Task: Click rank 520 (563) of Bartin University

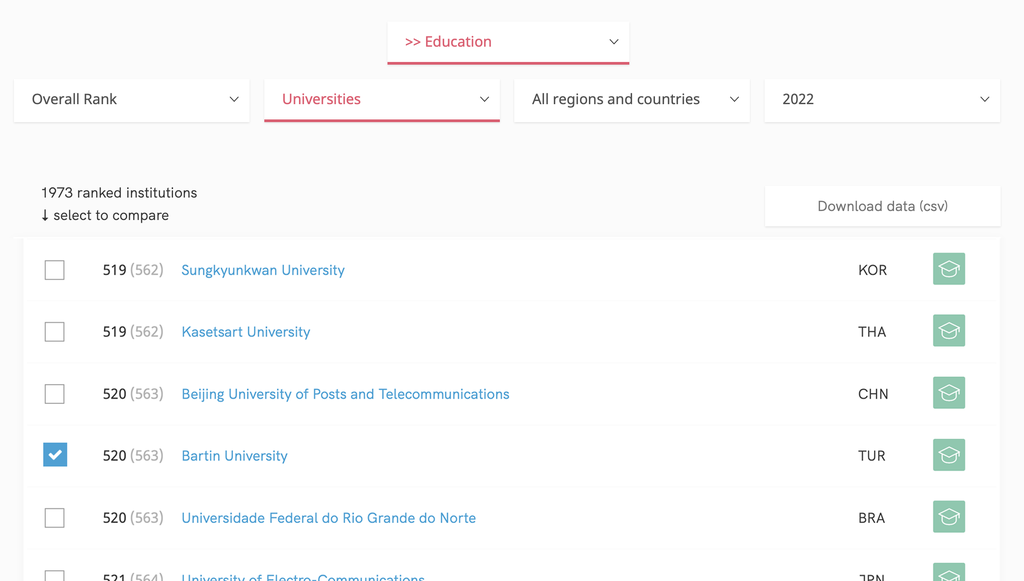Action: point(133,456)
